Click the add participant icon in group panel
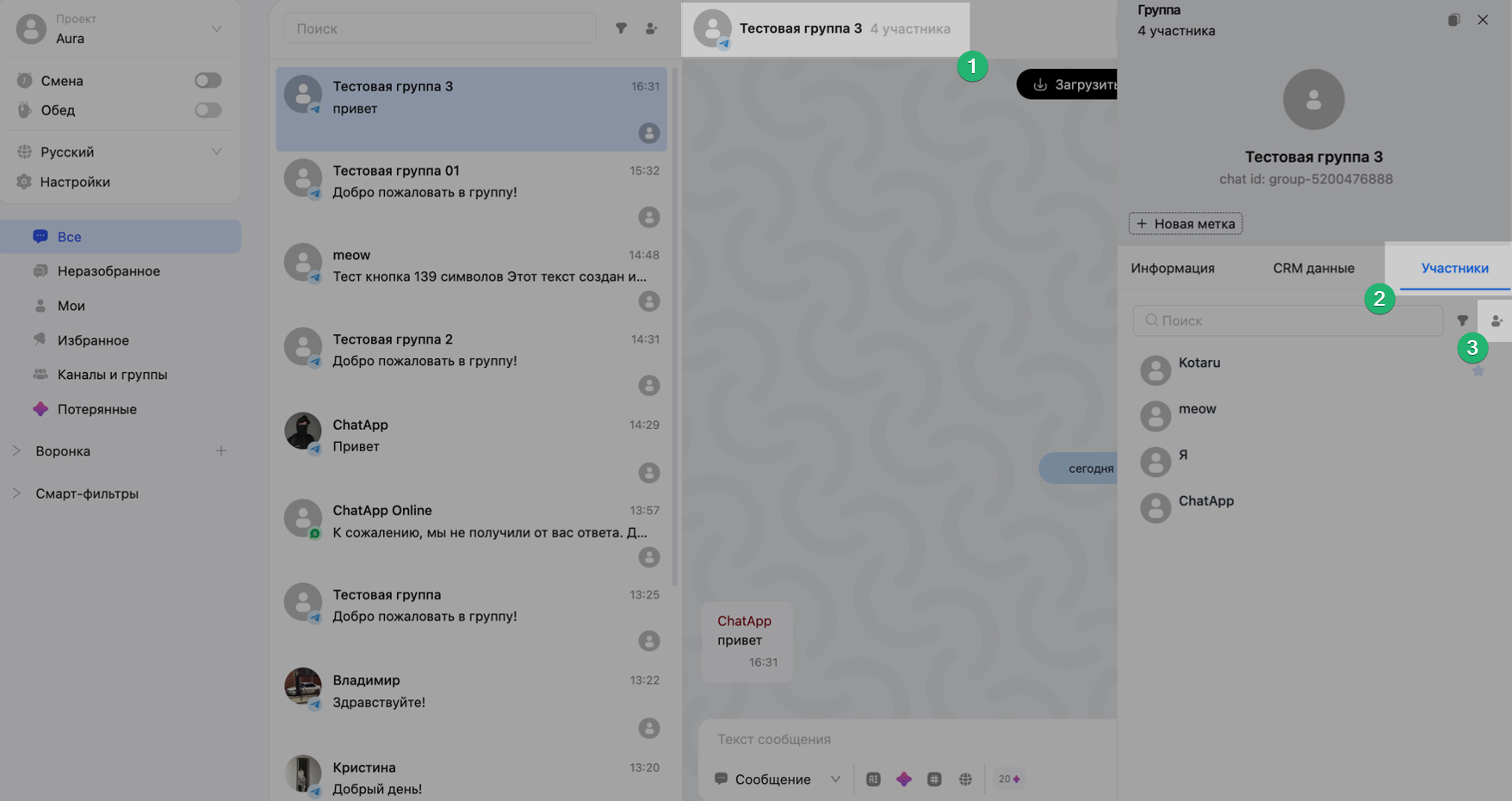 click(1497, 320)
